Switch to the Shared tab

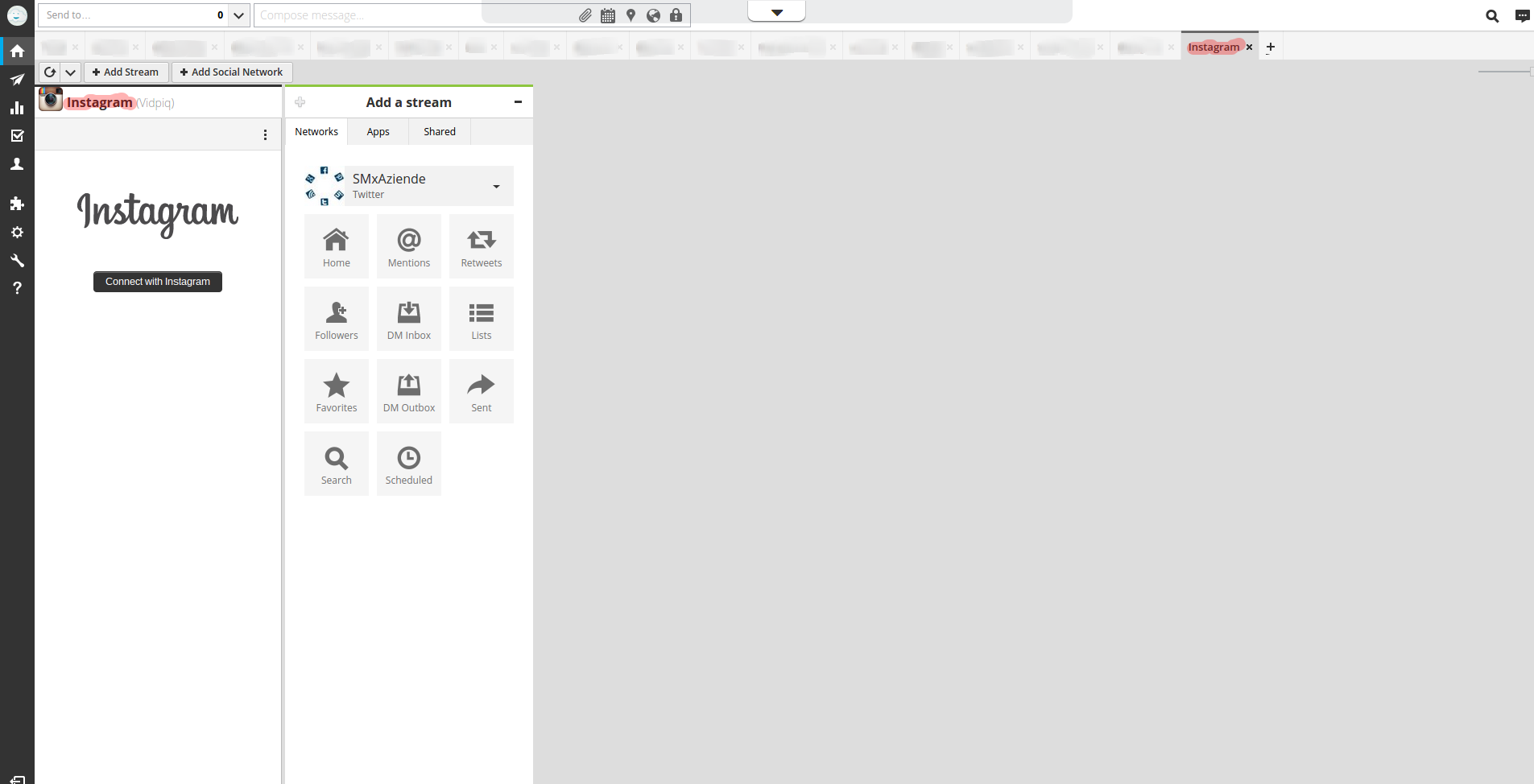coord(439,132)
